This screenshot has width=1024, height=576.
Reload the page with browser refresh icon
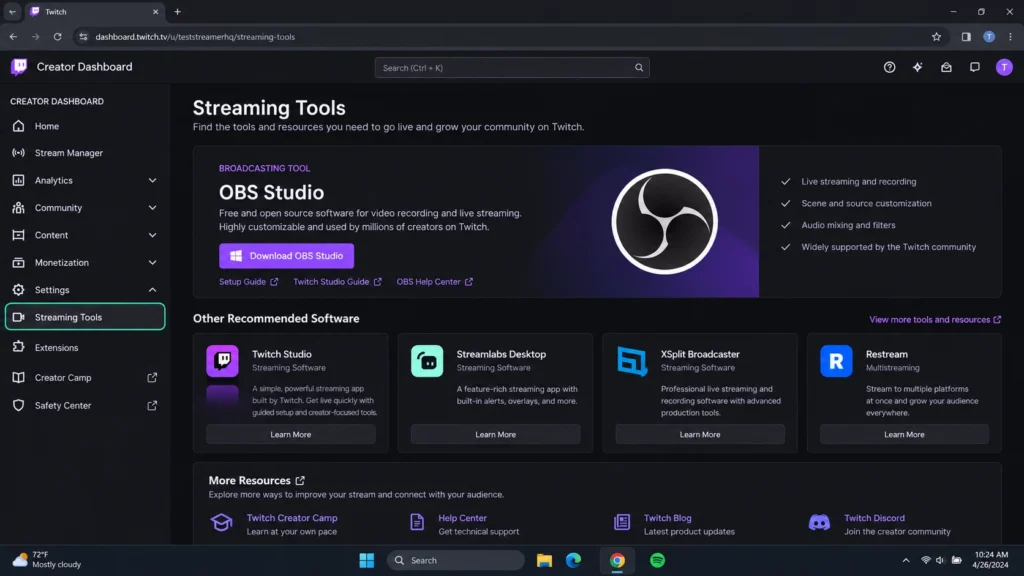click(x=57, y=37)
